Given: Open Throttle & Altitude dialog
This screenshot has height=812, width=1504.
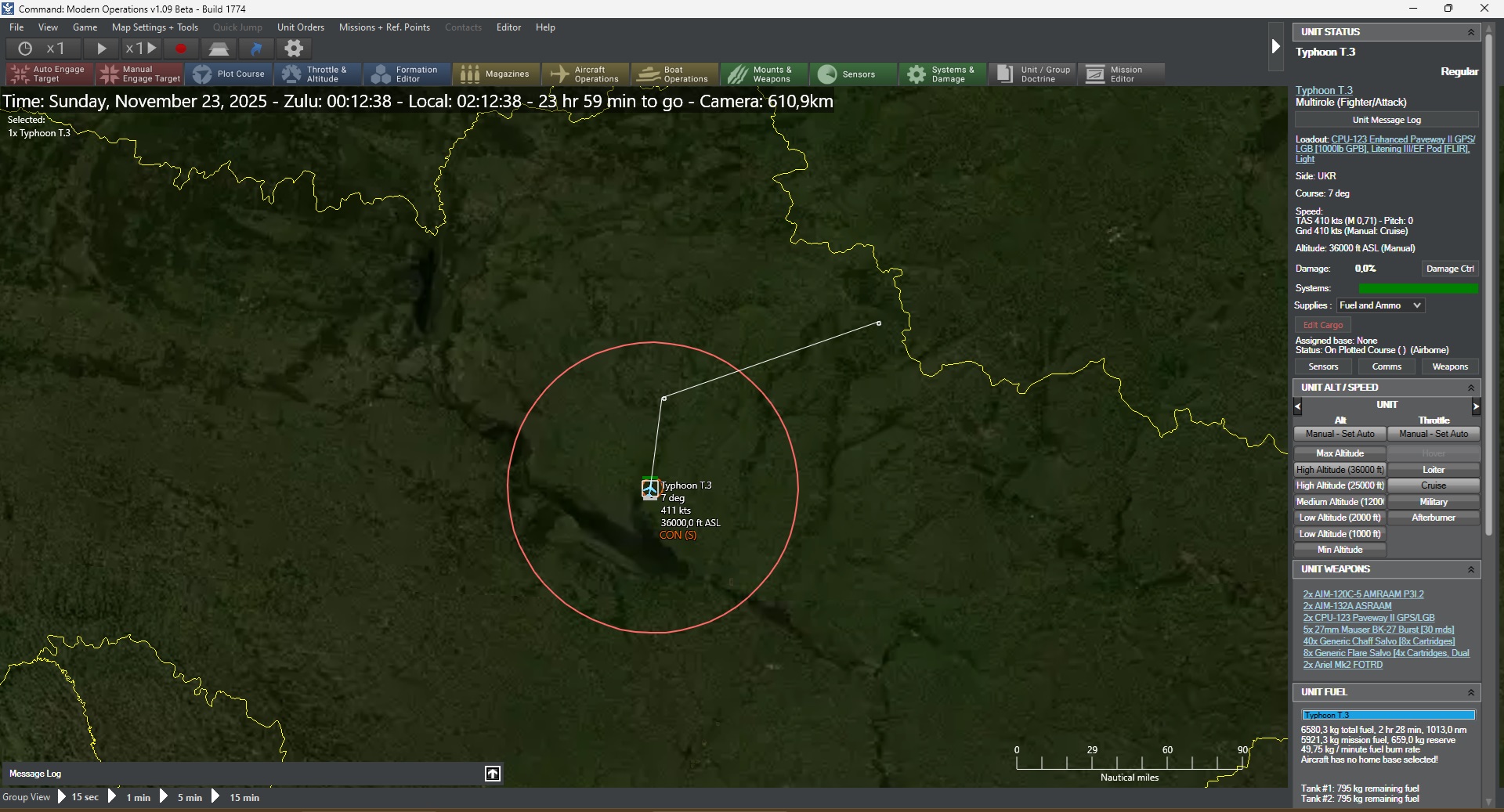Looking at the screenshot, I should [318, 74].
